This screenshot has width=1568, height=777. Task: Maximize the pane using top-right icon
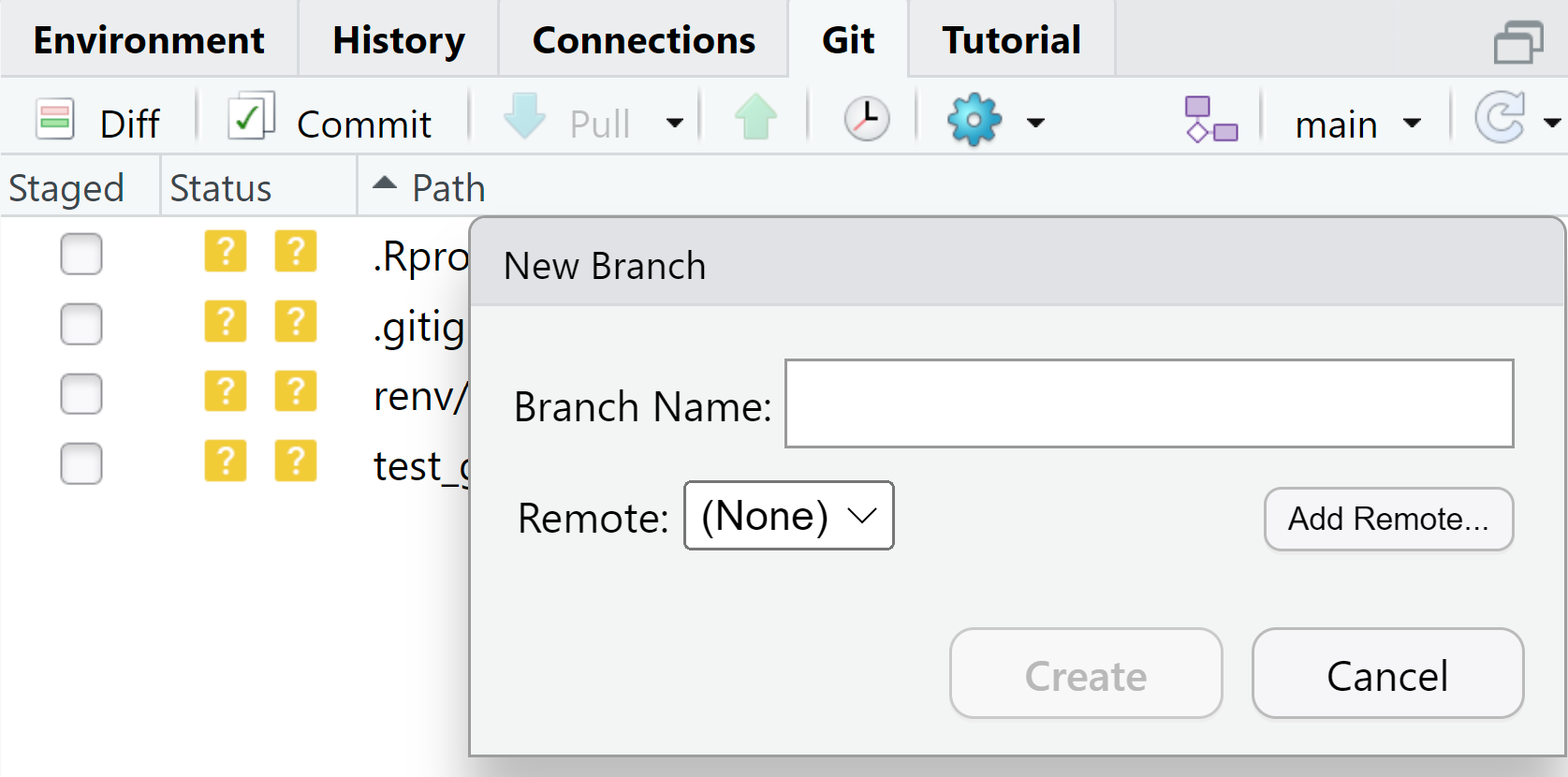click(x=1517, y=42)
